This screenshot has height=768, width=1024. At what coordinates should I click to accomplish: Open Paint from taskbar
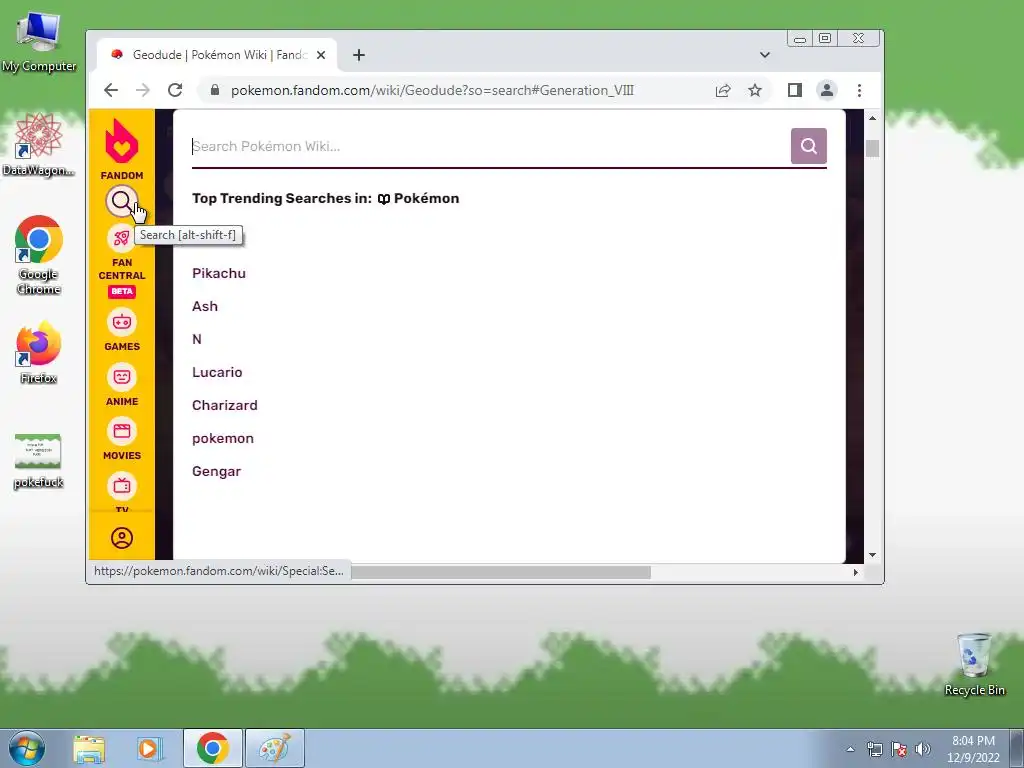tap(275, 748)
